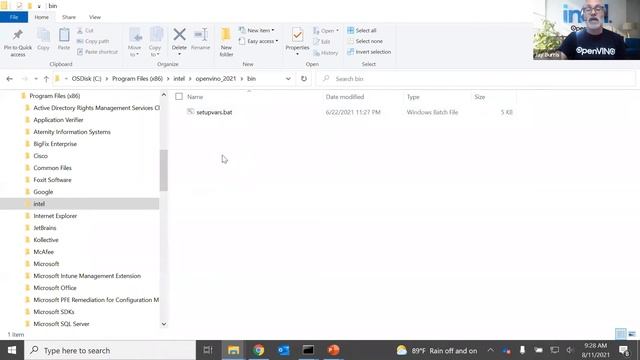Click openvino_2021 breadcrumb
The height and width of the screenshot is (360, 640).
coord(216,78)
